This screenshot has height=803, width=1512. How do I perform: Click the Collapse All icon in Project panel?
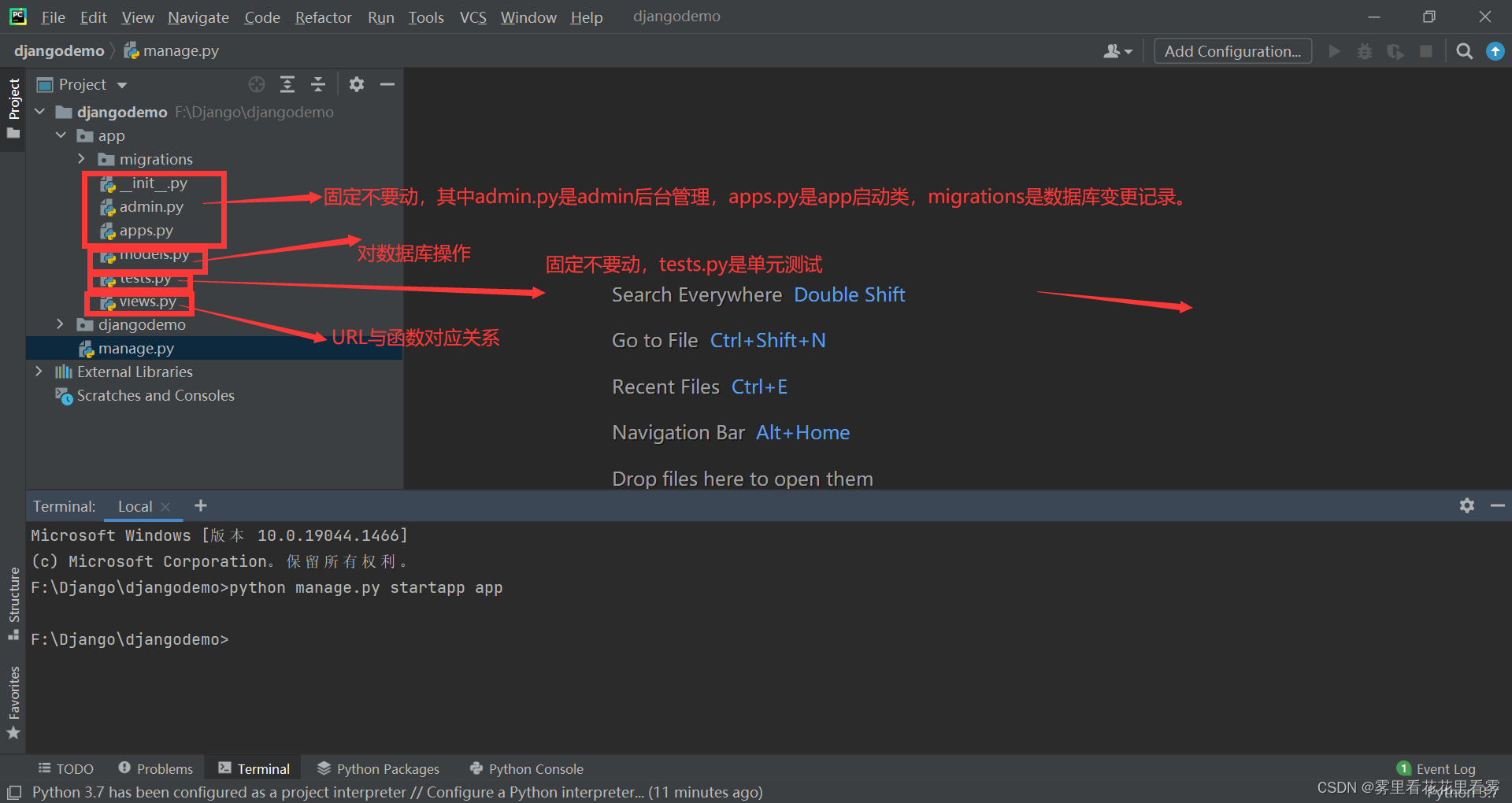click(x=318, y=84)
